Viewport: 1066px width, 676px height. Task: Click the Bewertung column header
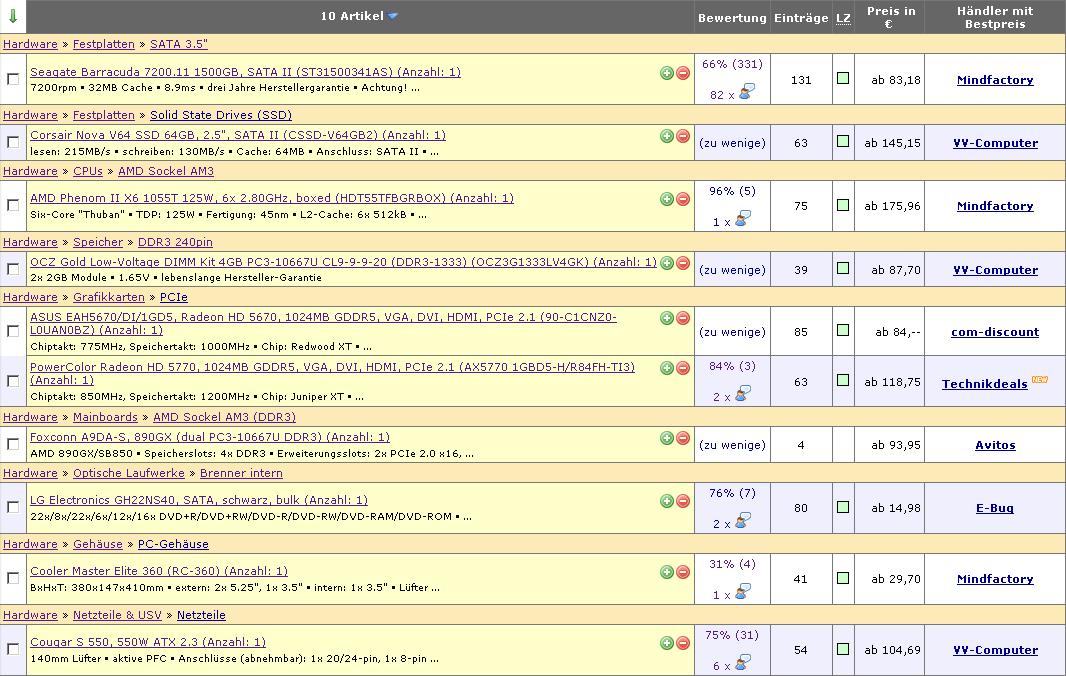click(x=732, y=18)
